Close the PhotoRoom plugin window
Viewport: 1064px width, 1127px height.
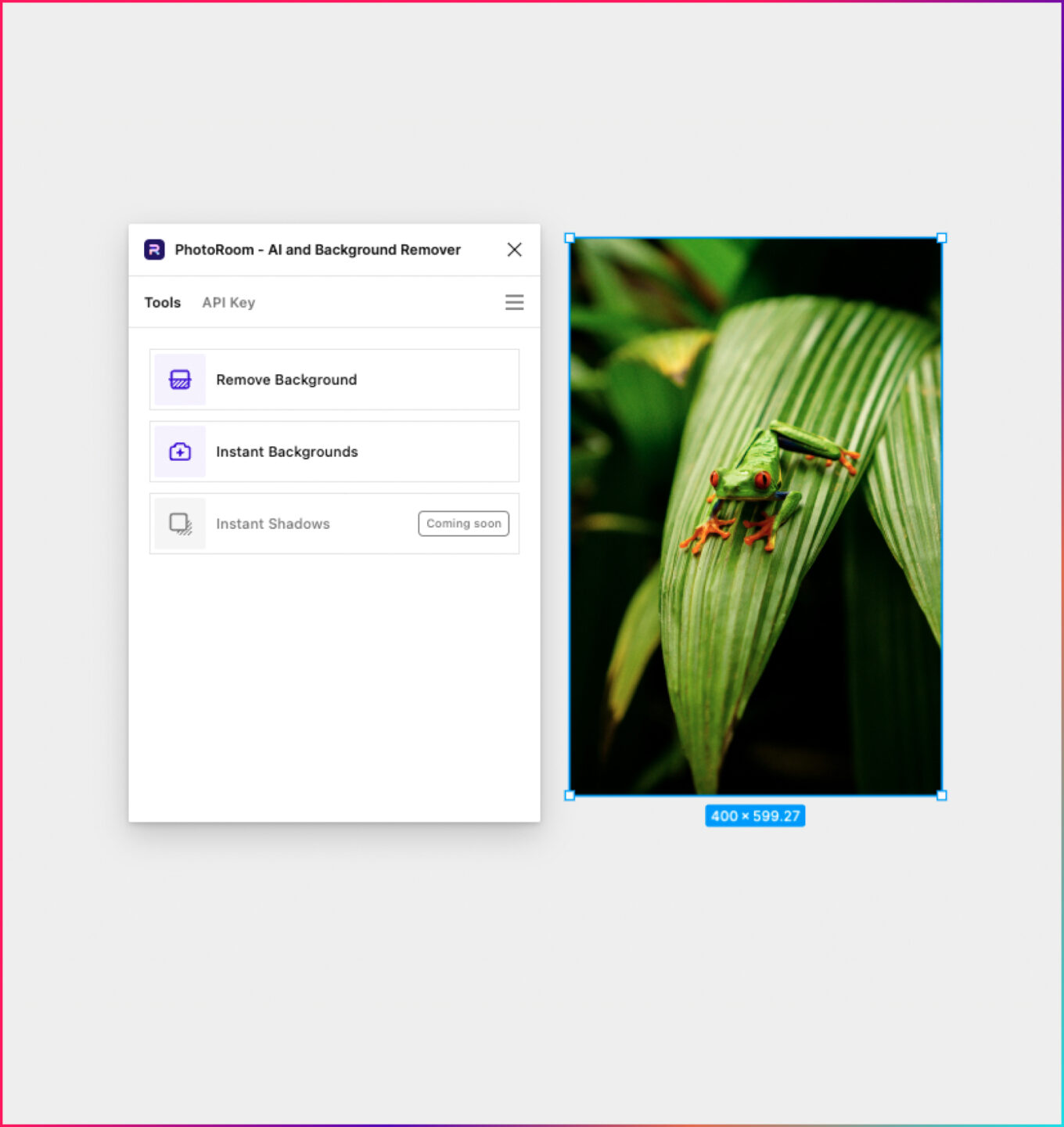tap(514, 250)
